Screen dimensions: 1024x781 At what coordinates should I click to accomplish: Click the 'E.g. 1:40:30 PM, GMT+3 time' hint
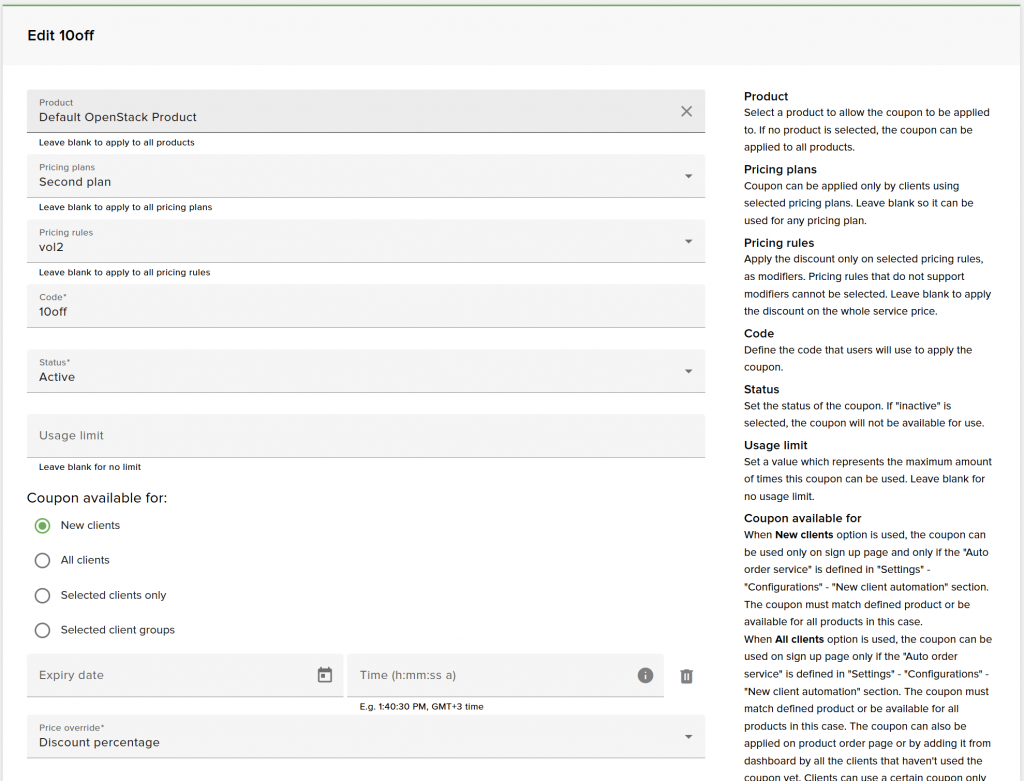421,707
